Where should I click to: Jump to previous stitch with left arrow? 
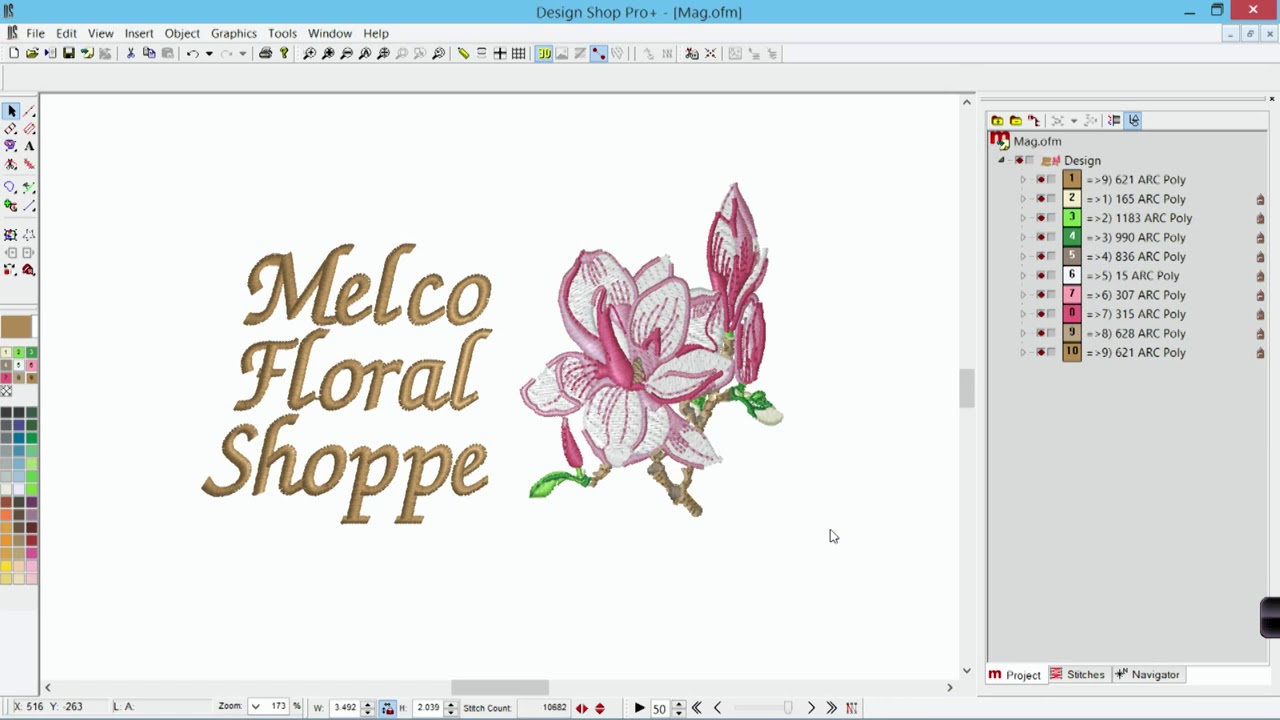coord(717,708)
